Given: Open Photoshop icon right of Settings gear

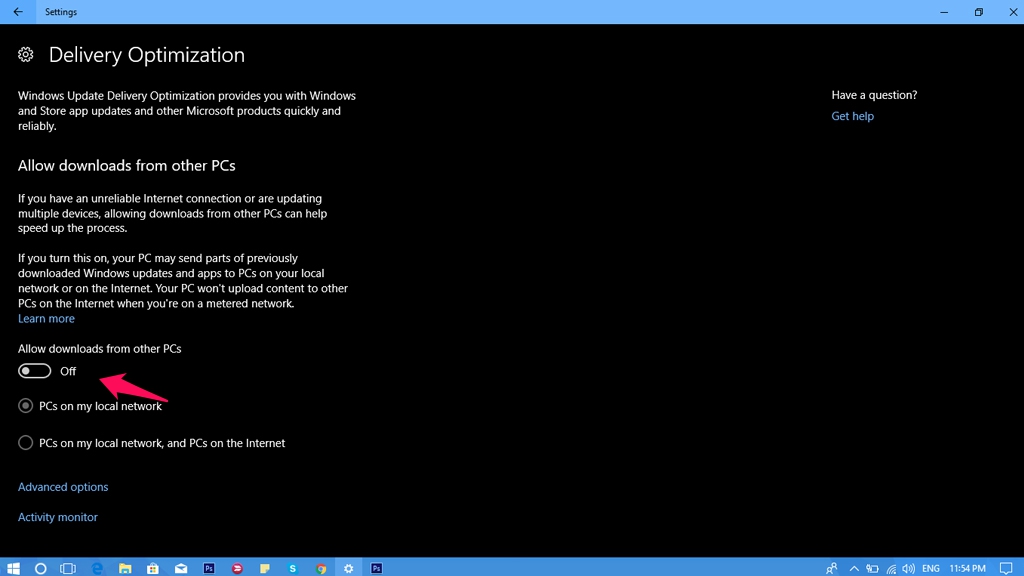Looking at the screenshot, I should point(377,568).
